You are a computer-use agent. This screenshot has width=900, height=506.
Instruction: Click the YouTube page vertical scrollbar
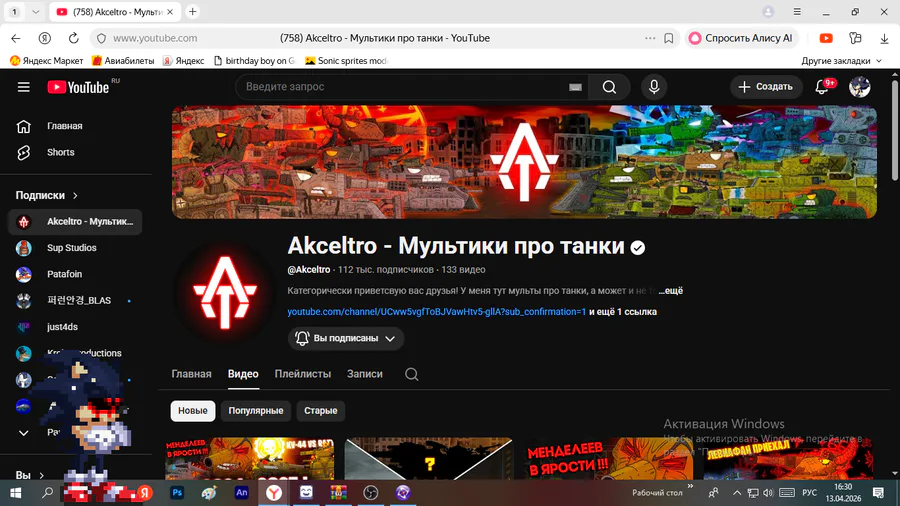pyautogui.click(x=894, y=132)
